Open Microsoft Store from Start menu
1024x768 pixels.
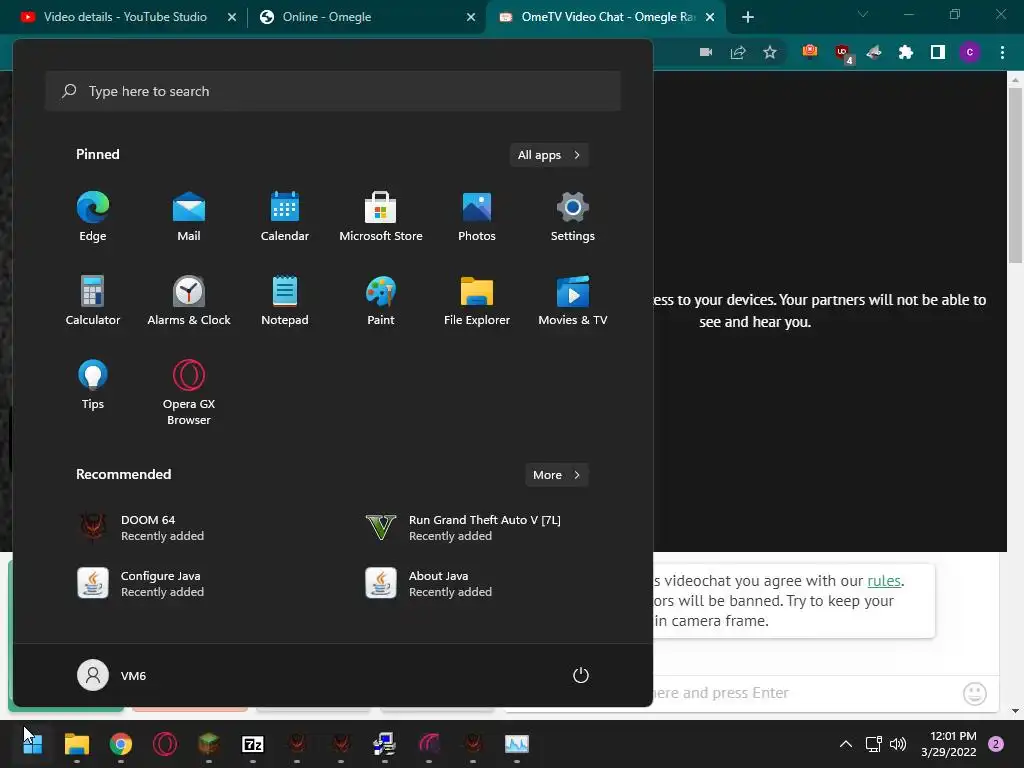(381, 217)
